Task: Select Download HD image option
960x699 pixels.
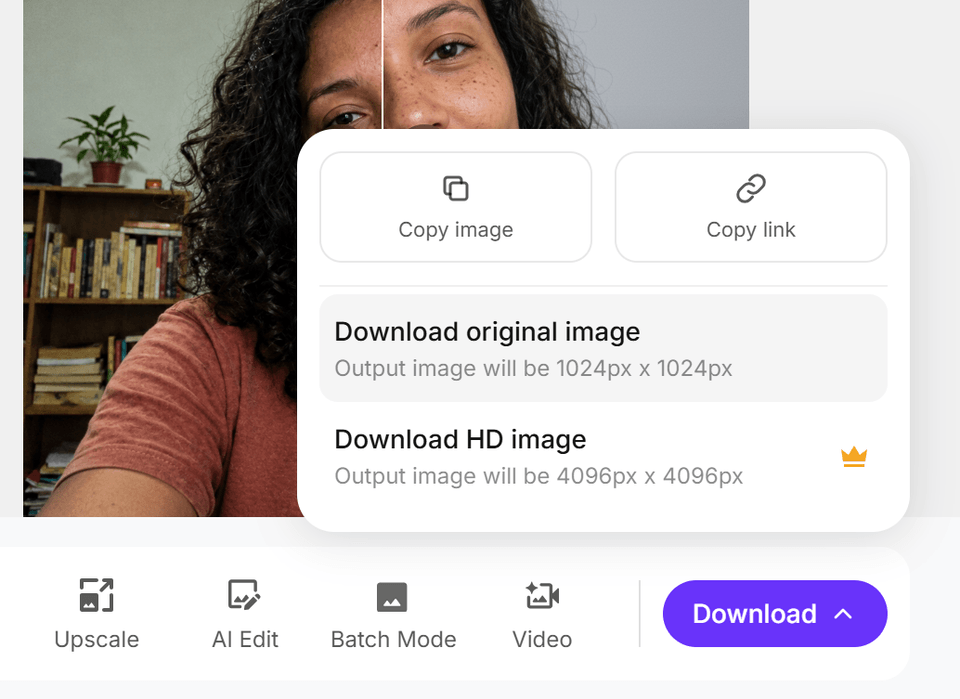Action: (603, 457)
